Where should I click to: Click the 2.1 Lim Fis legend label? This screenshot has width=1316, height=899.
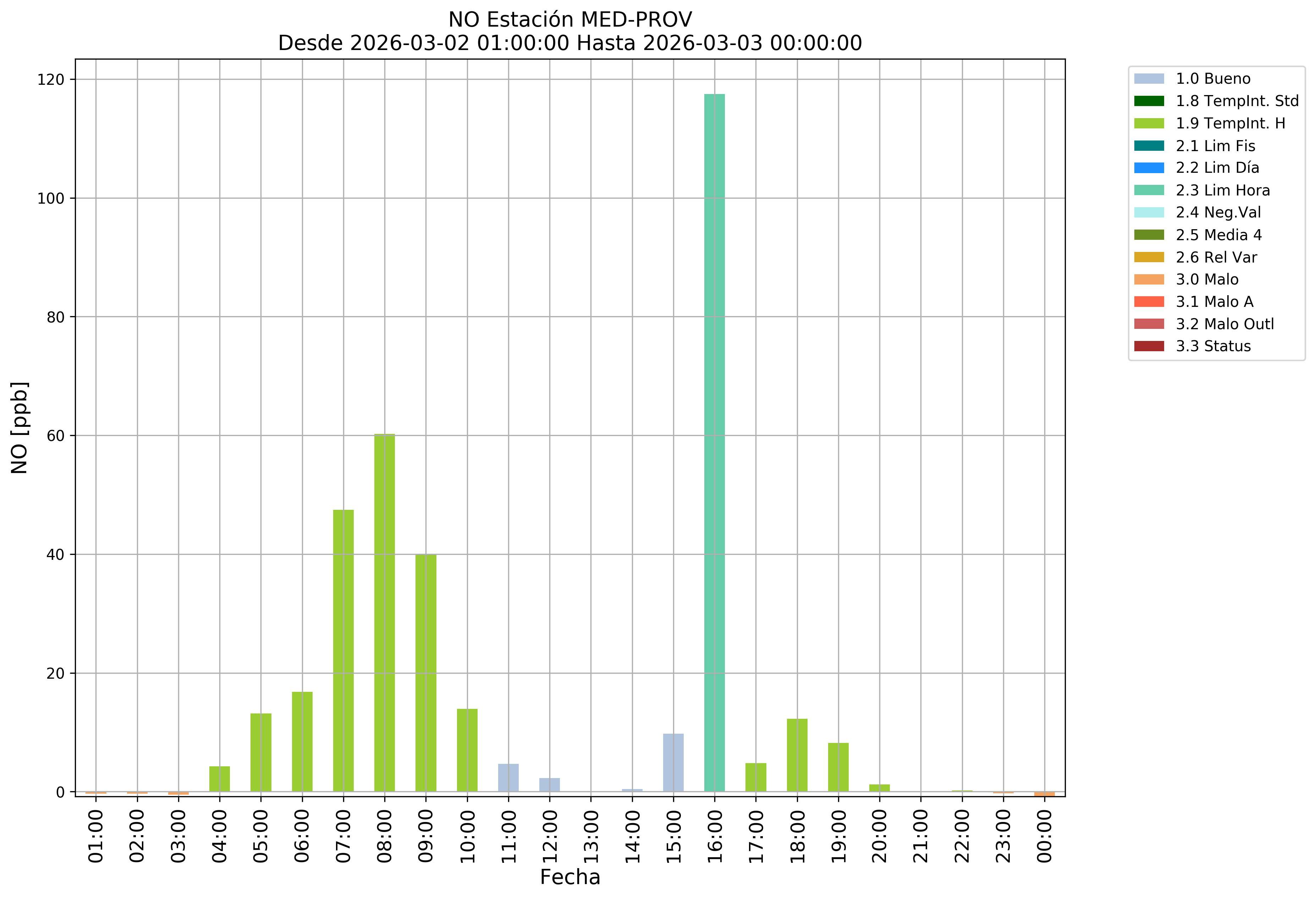tap(1215, 145)
